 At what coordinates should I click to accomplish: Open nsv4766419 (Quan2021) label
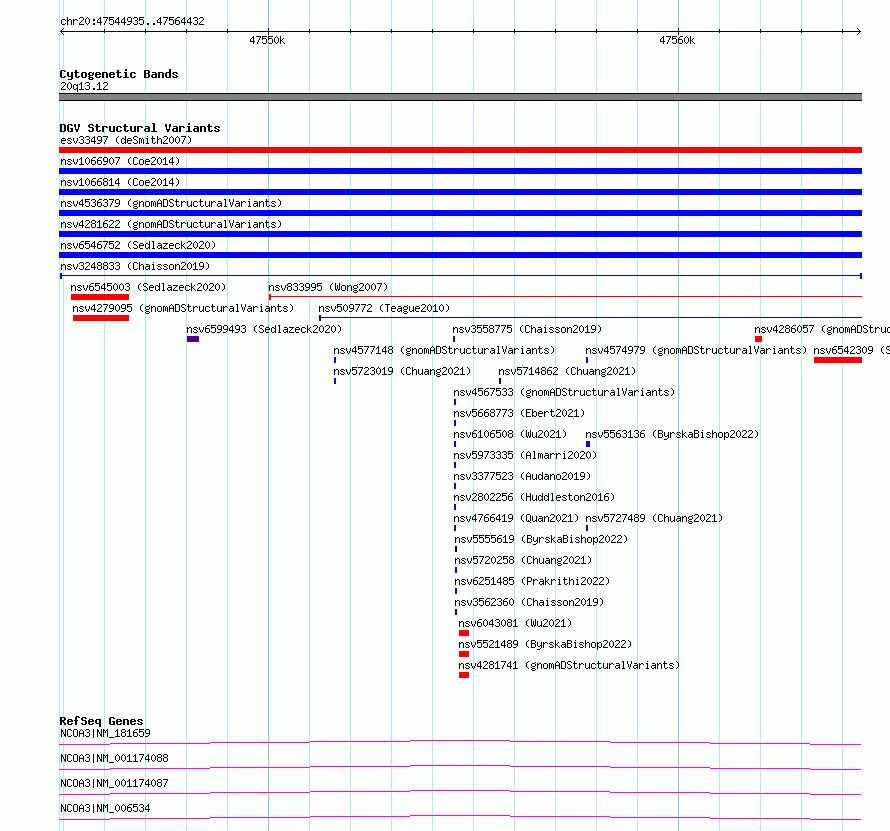(516, 518)
